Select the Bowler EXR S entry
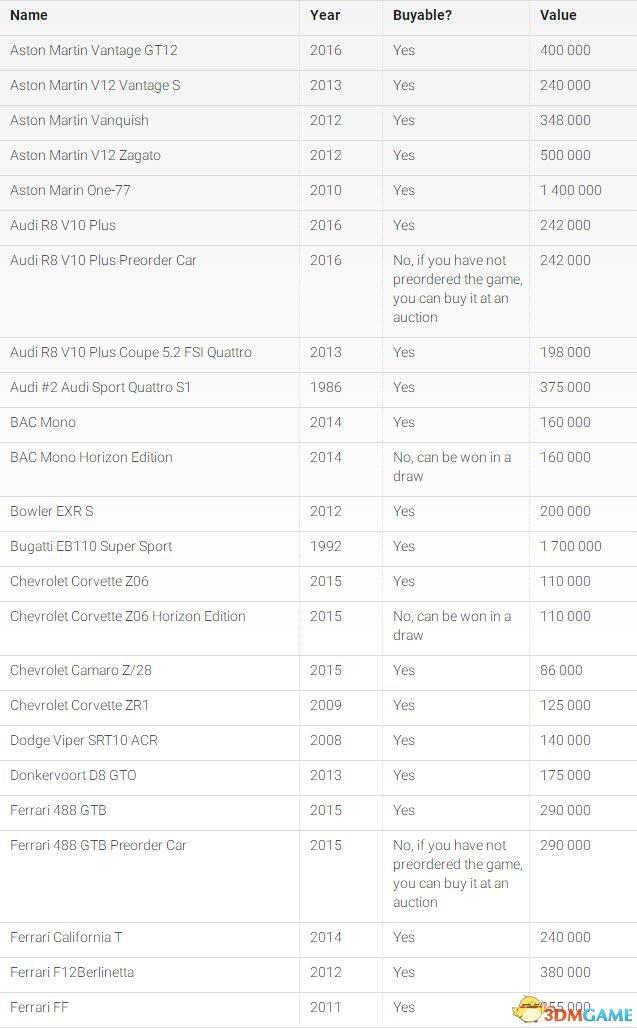 [318, 511]
